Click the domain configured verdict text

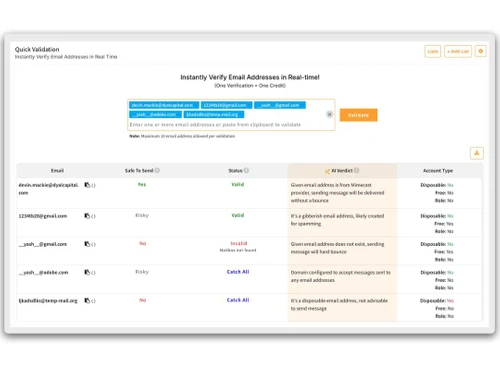coord(340,276)
